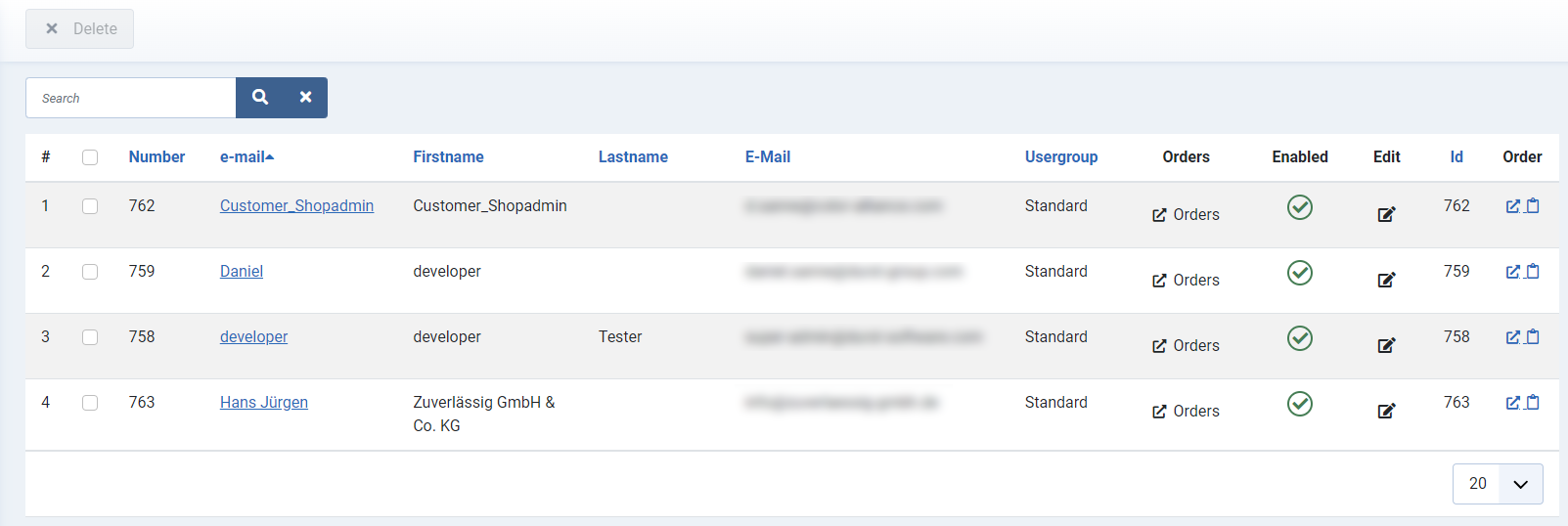Open the Daniel customer link
Image resolution: width=1568 pixels, height=526 pixels.
pyautogui.click(x=242, y=271)
